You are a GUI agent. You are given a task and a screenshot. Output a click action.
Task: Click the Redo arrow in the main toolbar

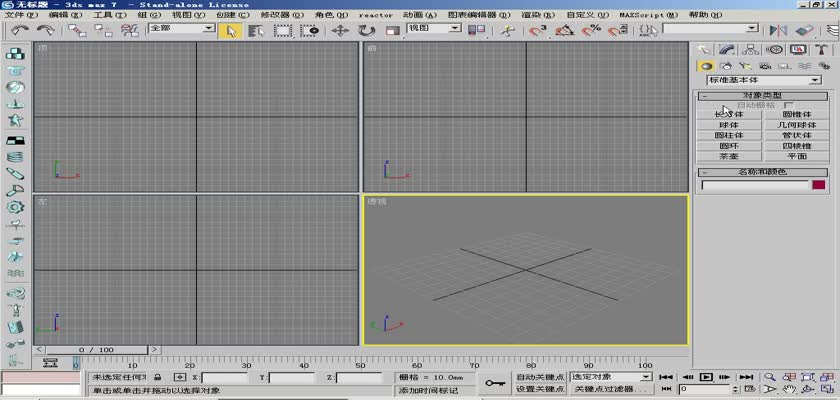tap(45, 31)
